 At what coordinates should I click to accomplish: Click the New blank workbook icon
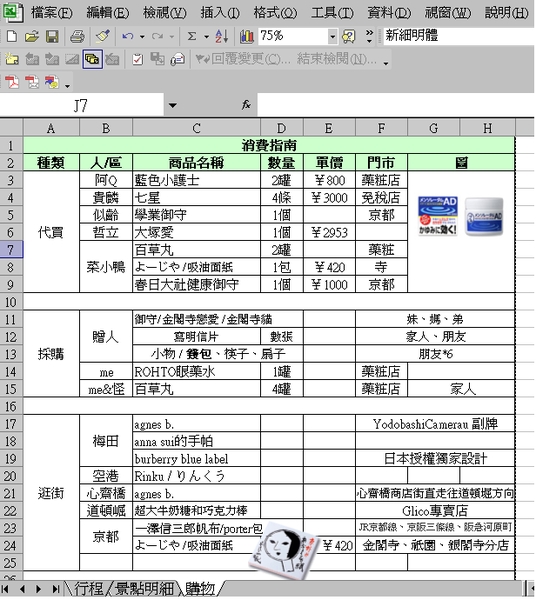[x=11, y=37]
